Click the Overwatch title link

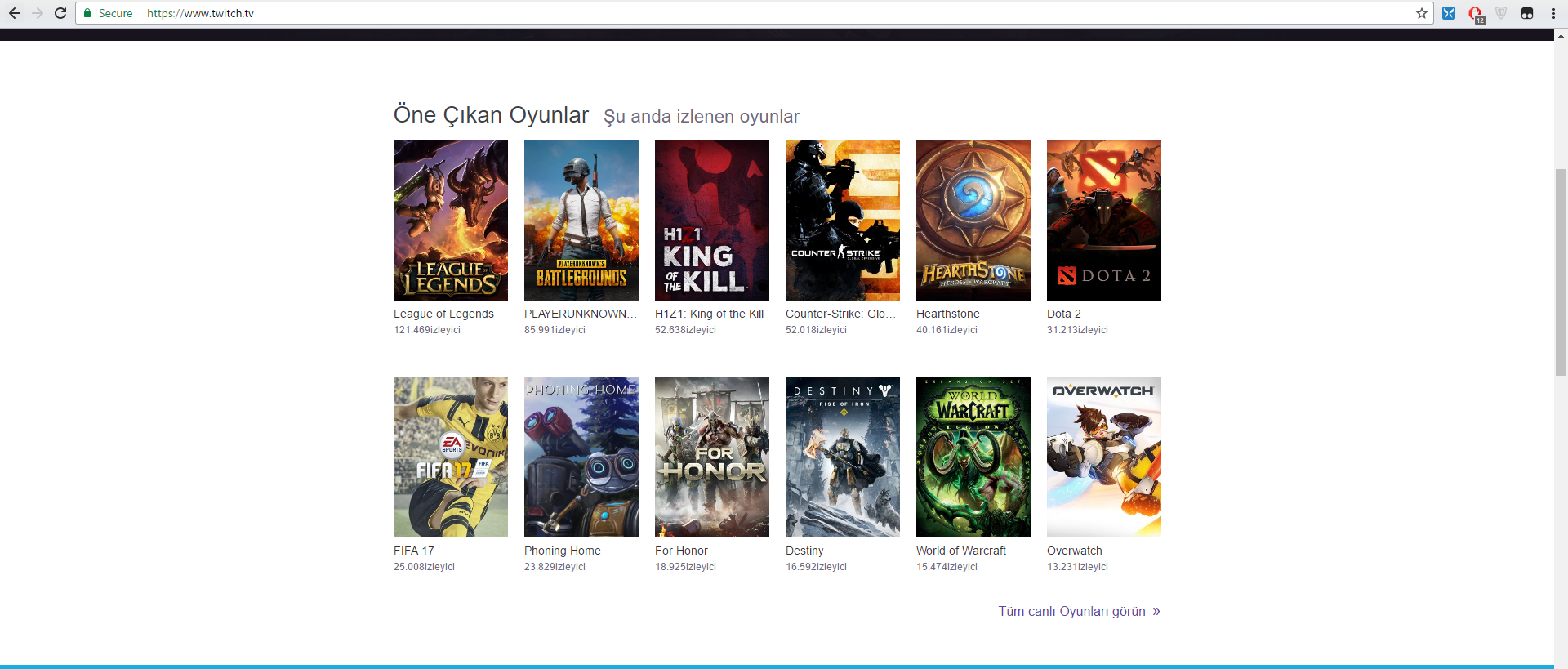[1074, 551]
